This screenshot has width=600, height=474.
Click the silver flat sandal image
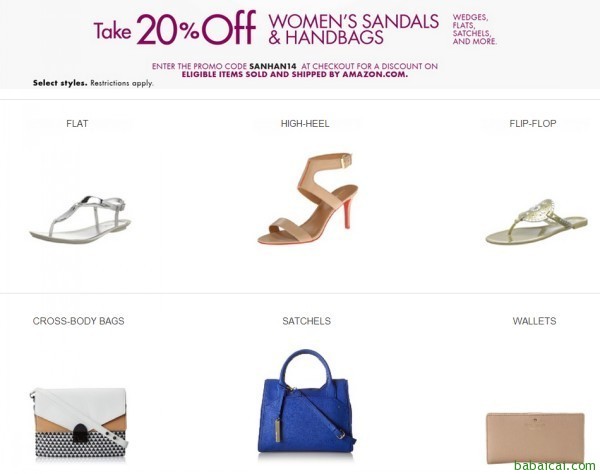tap(78, 220)
